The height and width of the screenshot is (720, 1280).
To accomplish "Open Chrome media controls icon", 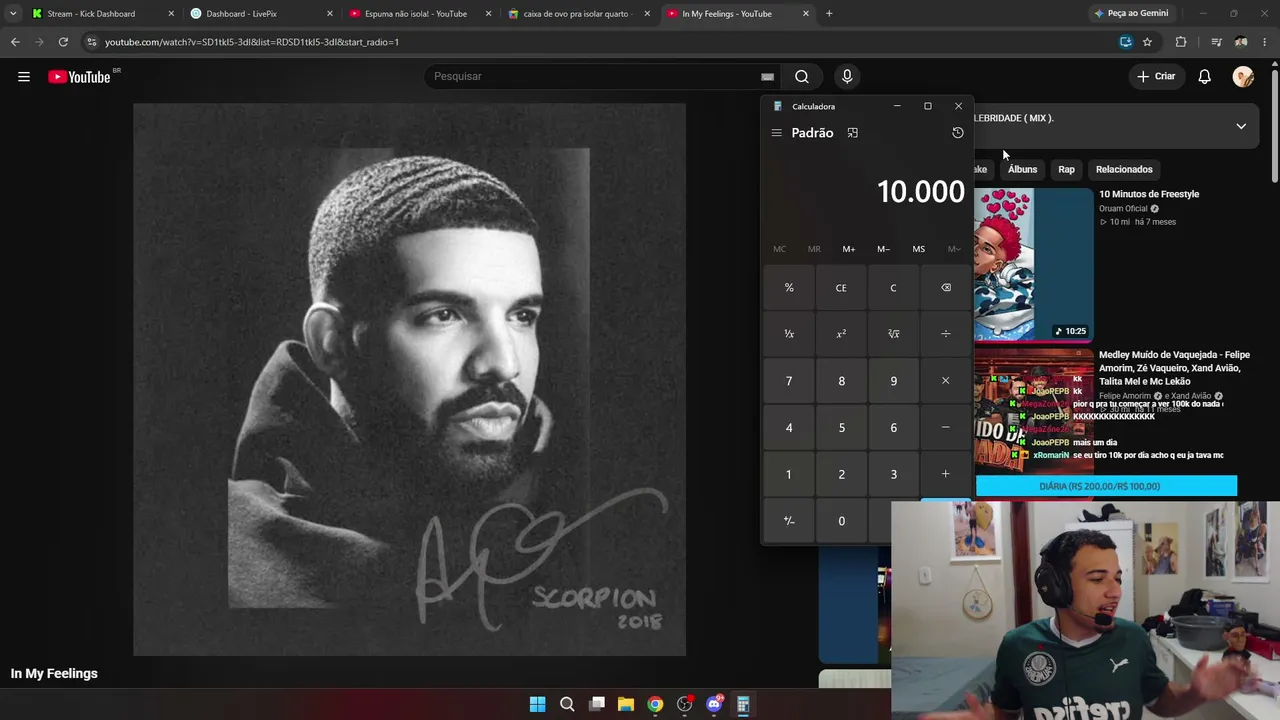I will (1216, 42).
